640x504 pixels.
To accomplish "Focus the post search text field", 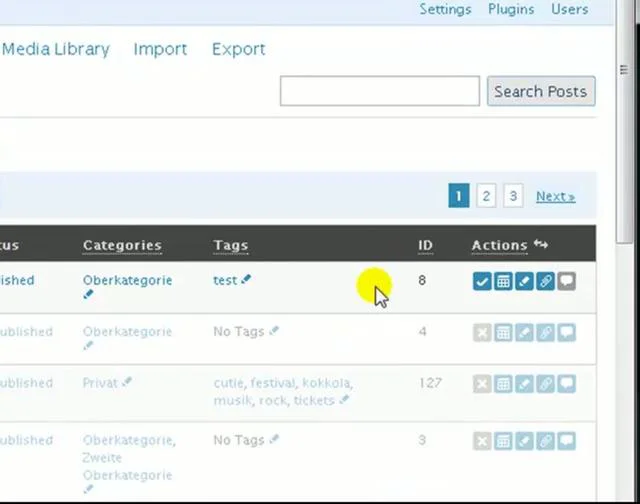I will (380, 91).
